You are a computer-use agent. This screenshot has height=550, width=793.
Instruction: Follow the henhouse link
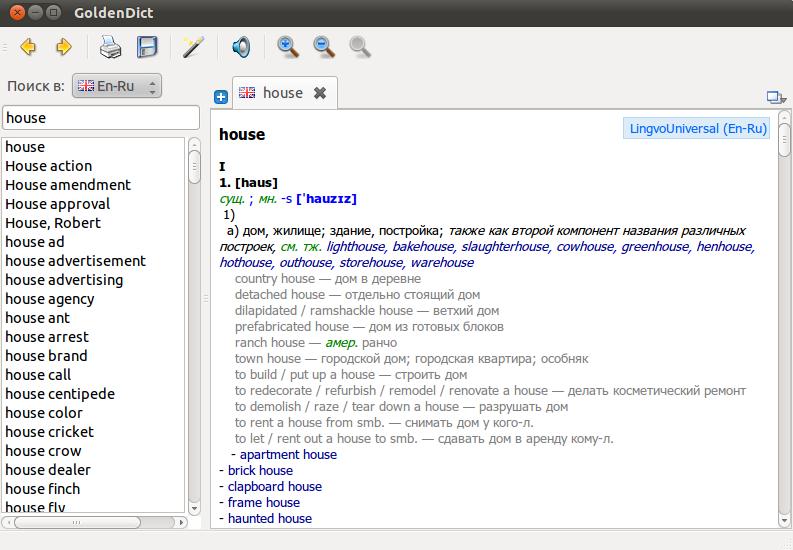725,247
